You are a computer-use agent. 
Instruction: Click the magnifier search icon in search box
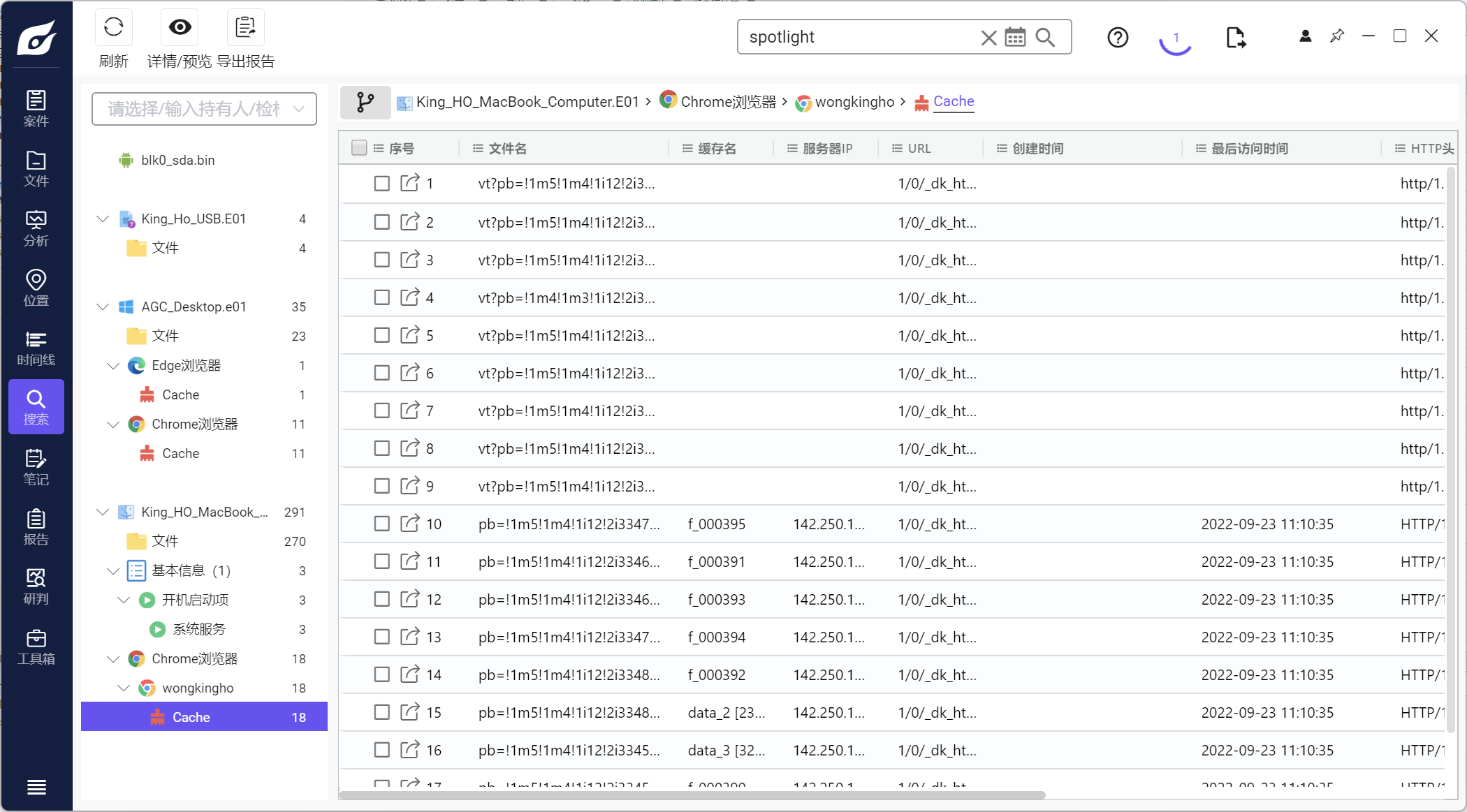coord(1045,37)
